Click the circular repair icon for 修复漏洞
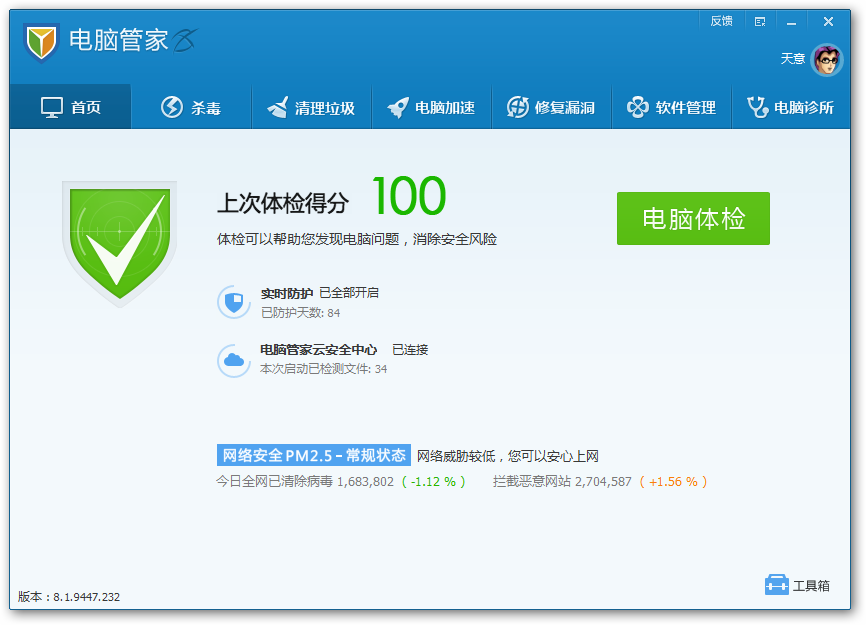 coord(518,107)
